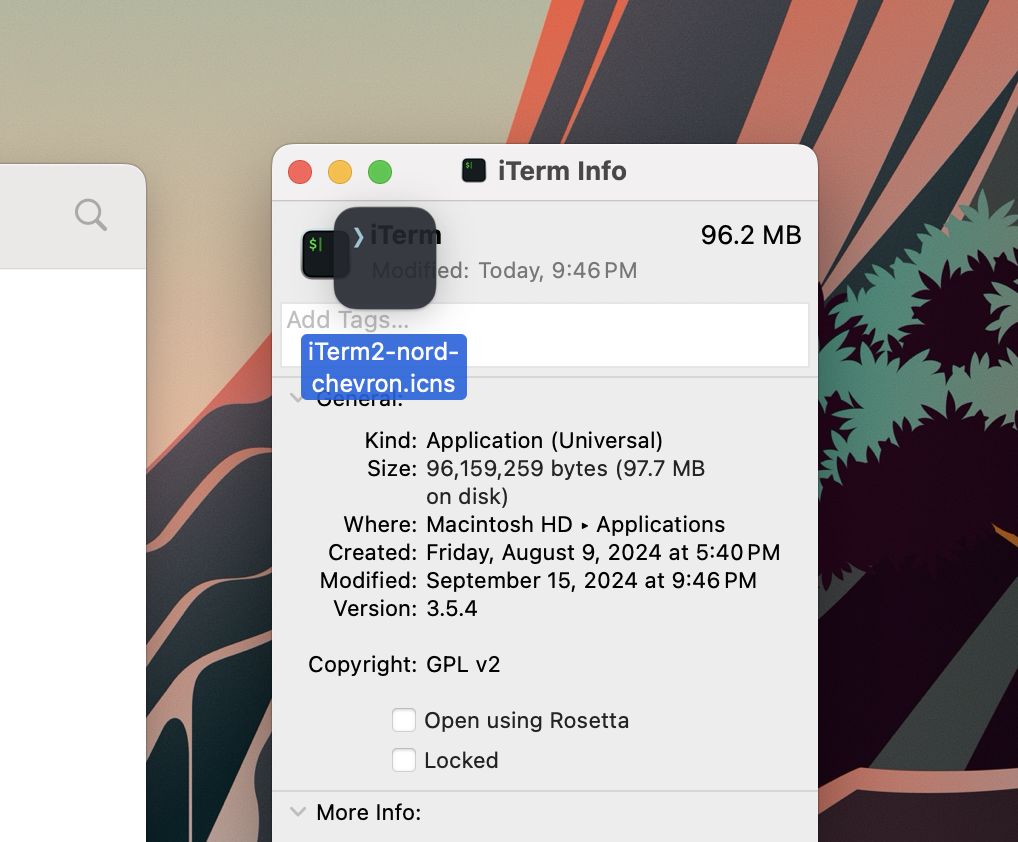Click the Version 3.5.4 value
This screenshot has height=842, width=1018.
click(452, 608)
